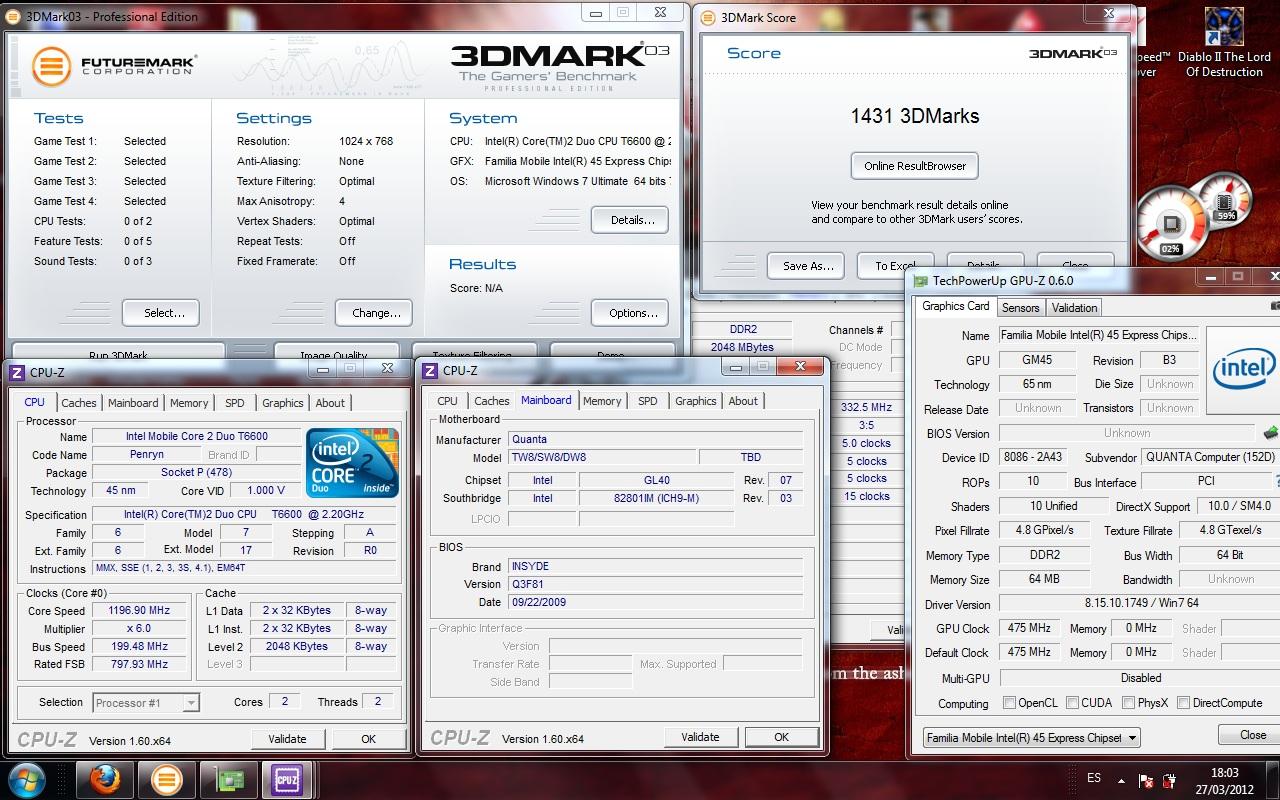
Task: Open GPU-Z taskbar icon
Action: 228,778
